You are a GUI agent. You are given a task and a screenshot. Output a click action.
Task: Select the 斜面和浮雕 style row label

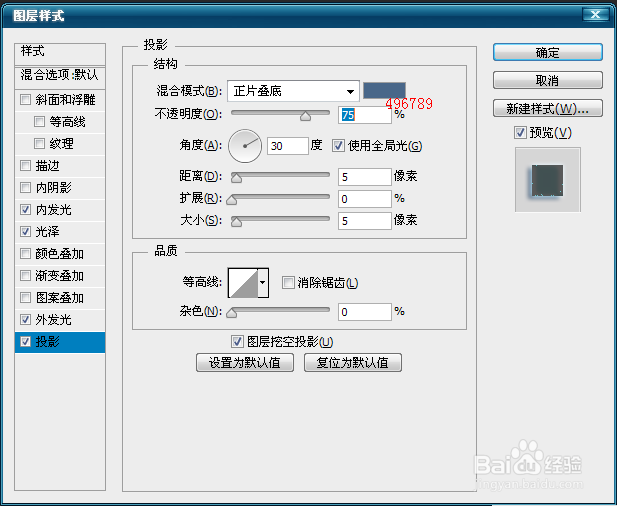[x=65, y=100]
